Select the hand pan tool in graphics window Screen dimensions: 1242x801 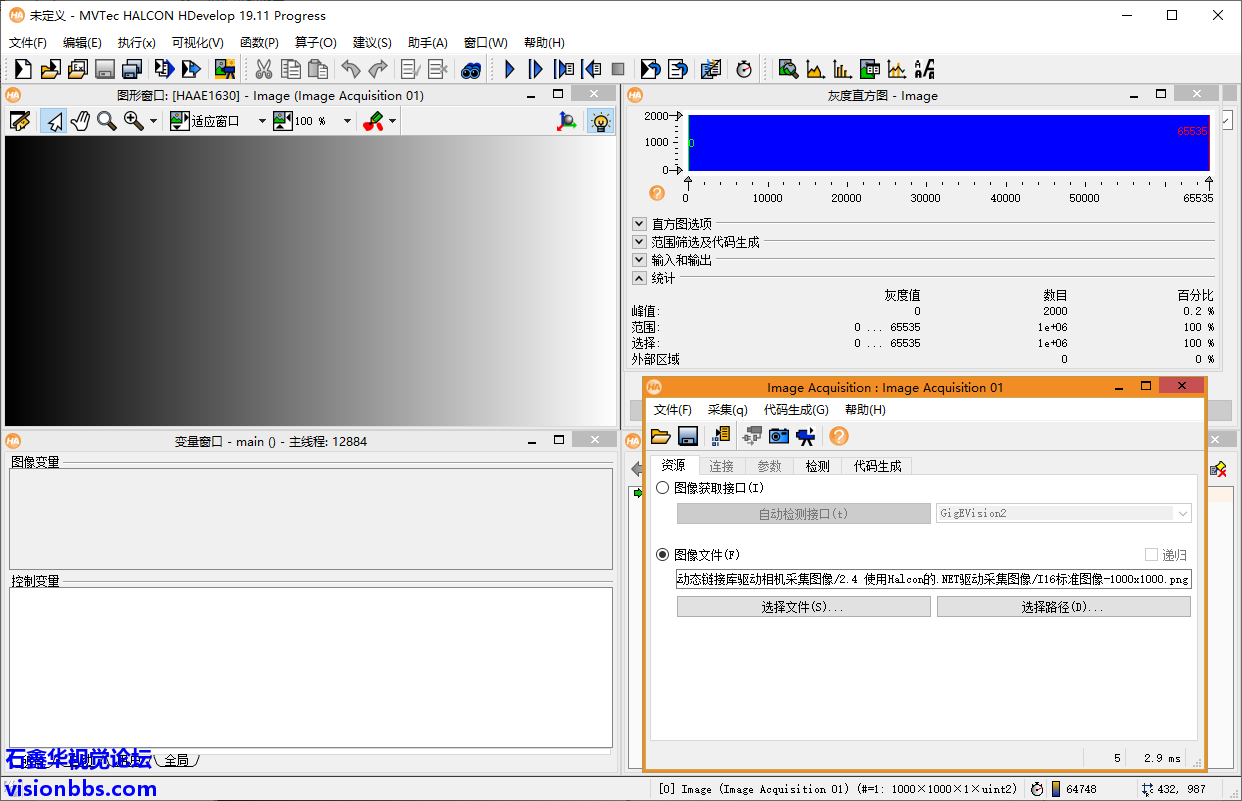click(x=80, y=121)
